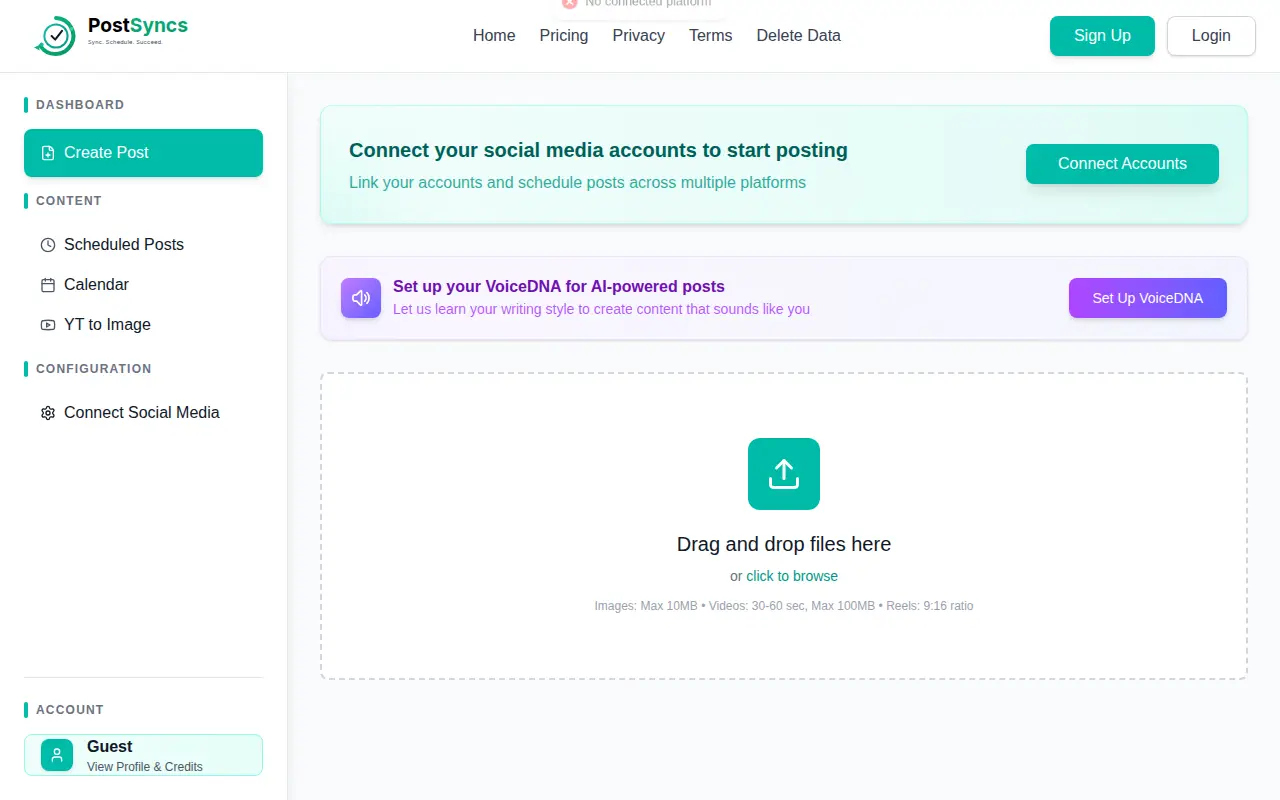Click the Guest user avatar icon
The height and width of the screenshot is (800, 1280).
(57, 755)
